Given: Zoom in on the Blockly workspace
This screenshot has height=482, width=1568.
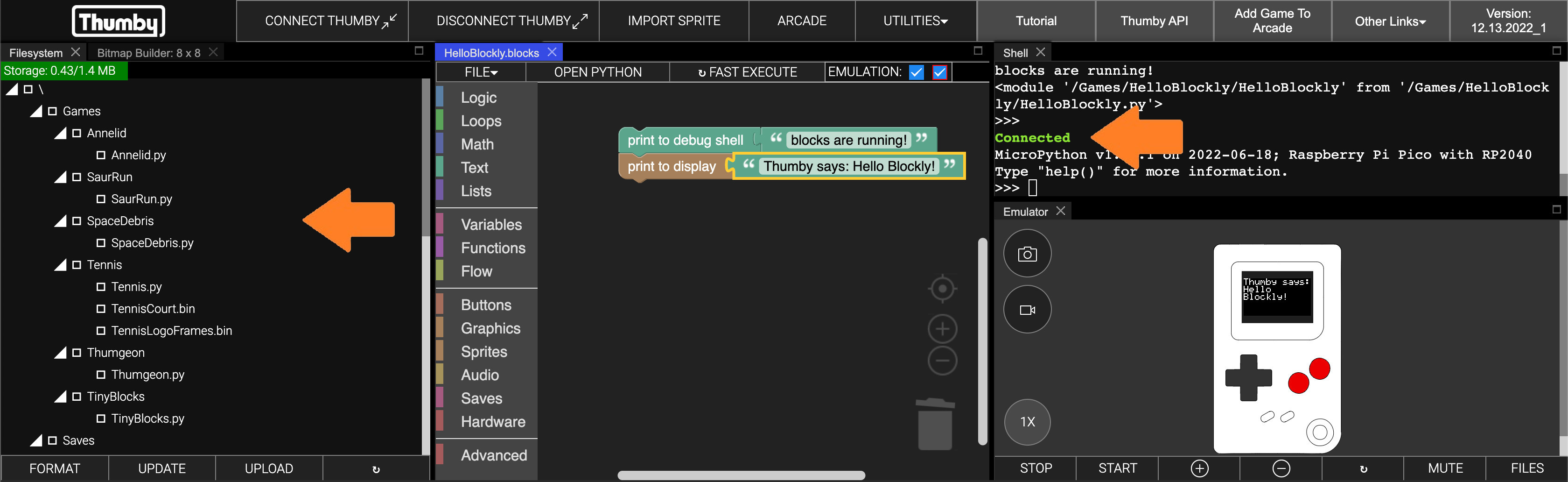Looking at the screenshot, I should tap(942, 329).
